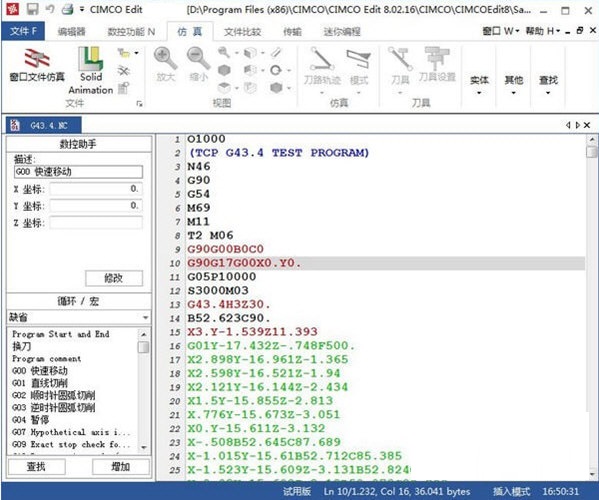The width and height of the screenshot is (599, 500).
Task: Click the CIMCO application logo icon
Action: click(13, 9)
